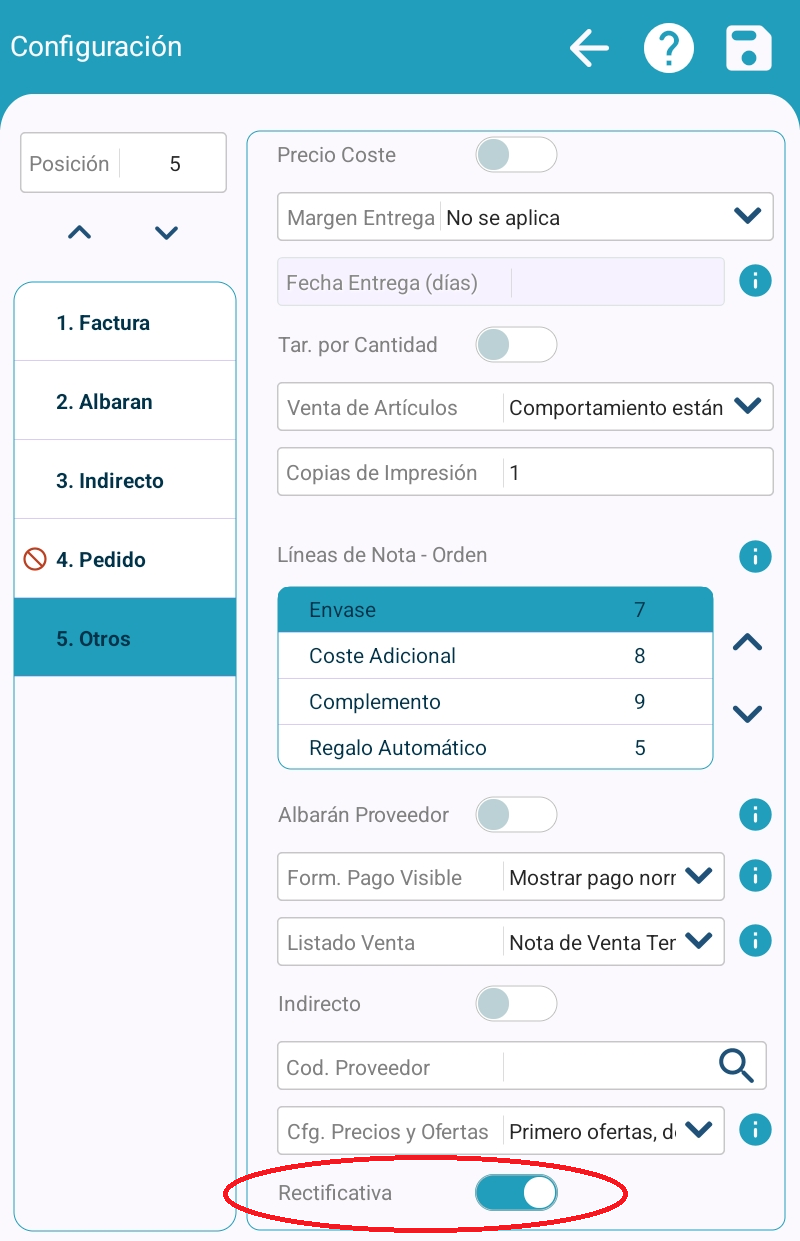
Task: Turn on Tar. por Cantidad switch
Action: [x=515, y=345]
